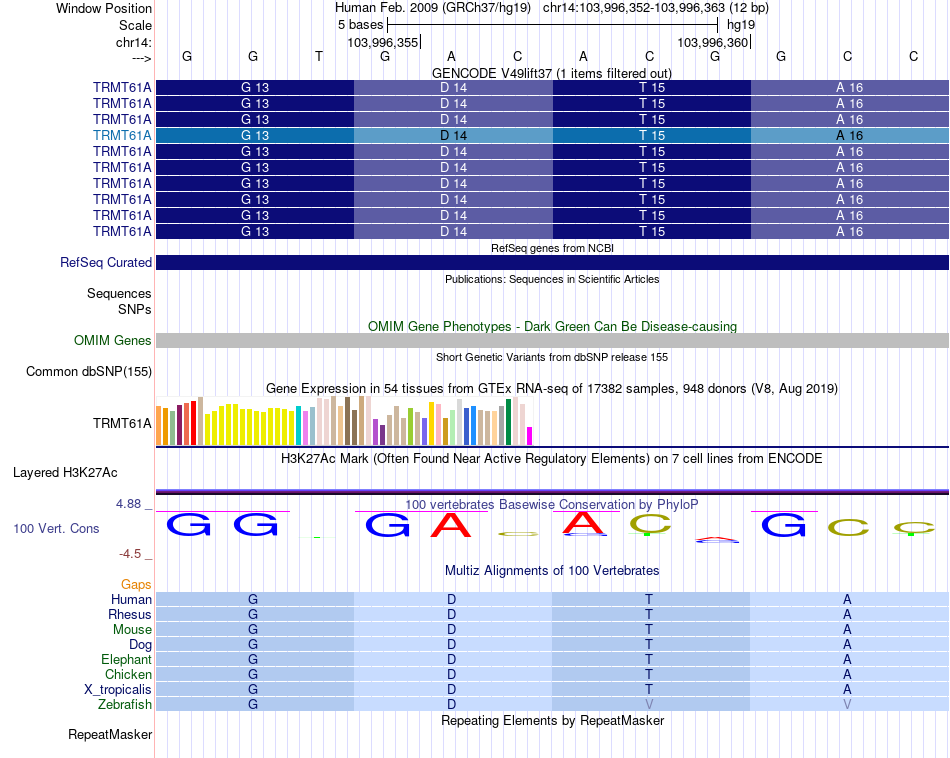Click the Window Position label
950x758 pixels.
104,8
